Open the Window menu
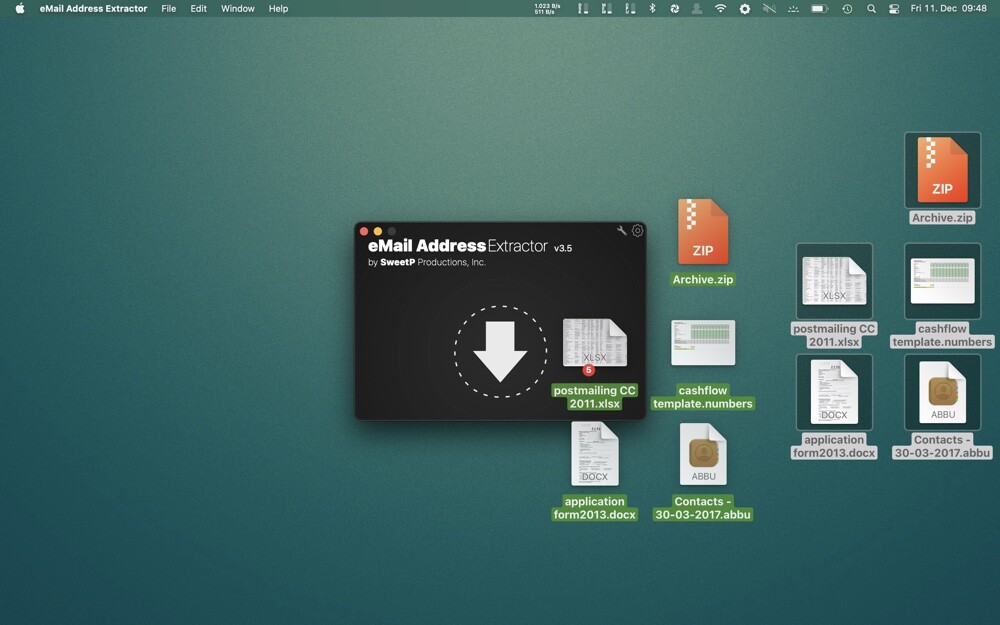This screenshot has height=625, width=1000. coord(237,8)
